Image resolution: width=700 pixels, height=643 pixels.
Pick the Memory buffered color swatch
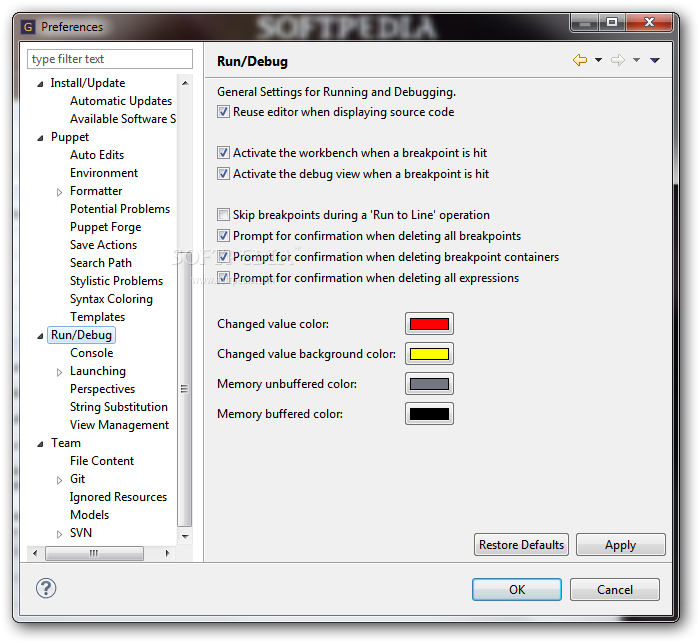pyautogui.click(x=429, y=413)
